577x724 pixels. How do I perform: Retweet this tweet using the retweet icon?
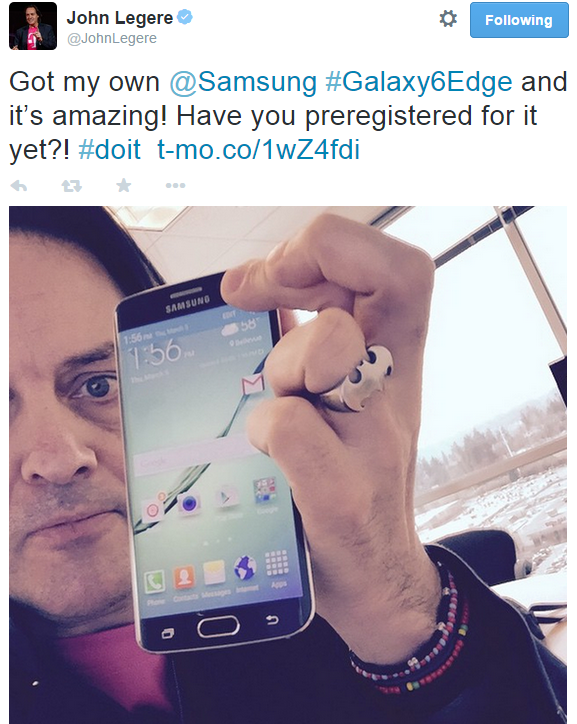click(72, 186)
